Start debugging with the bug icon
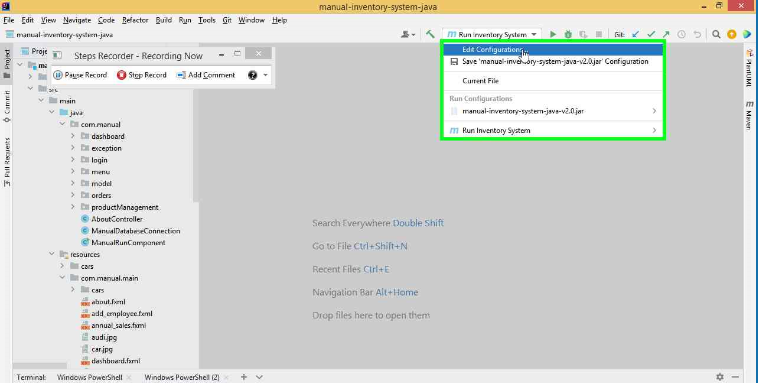 (568, 34)
